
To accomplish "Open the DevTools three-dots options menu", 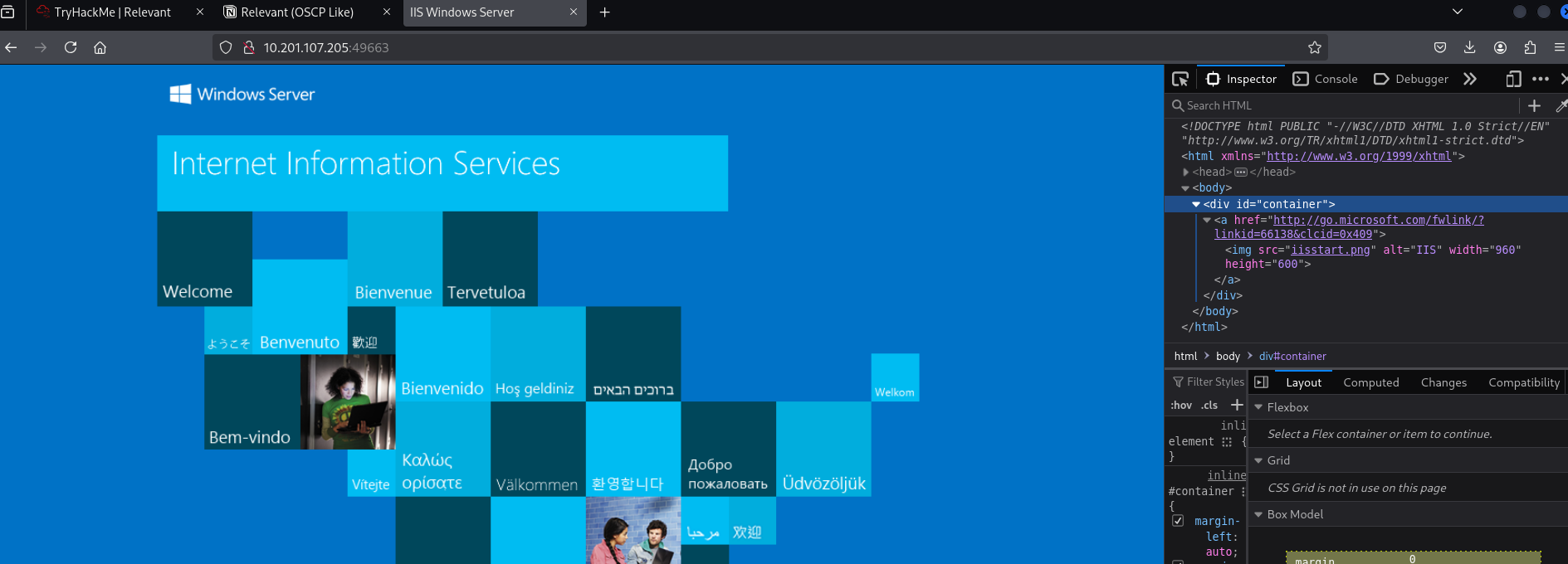I will (x=1540, y=79).
